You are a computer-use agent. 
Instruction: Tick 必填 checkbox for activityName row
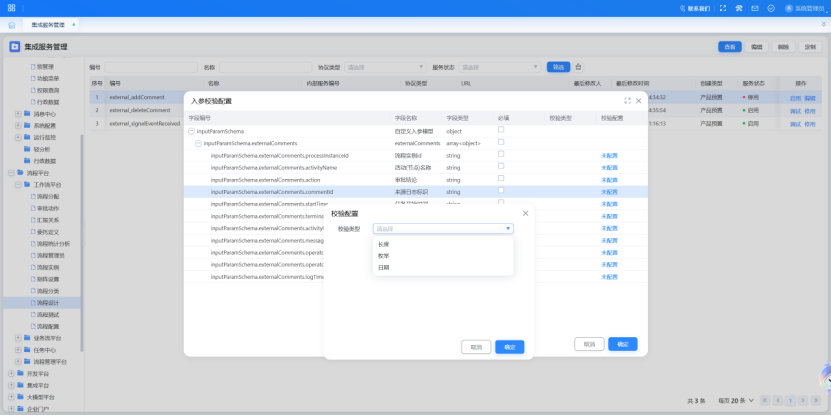(502, 167)
